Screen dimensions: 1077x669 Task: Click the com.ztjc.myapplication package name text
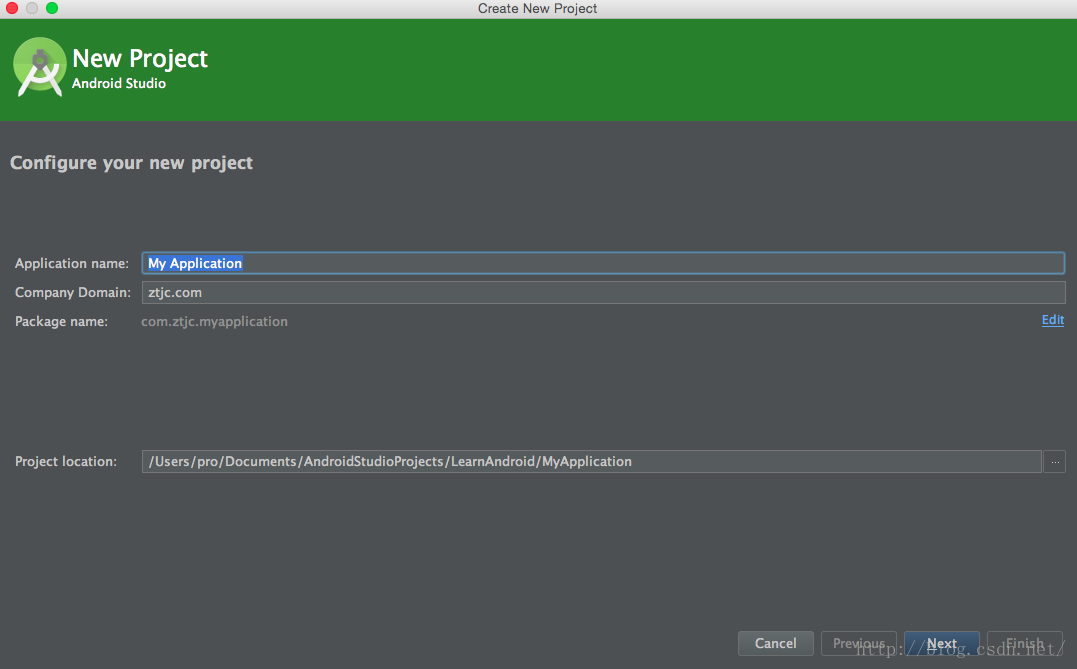214,321
